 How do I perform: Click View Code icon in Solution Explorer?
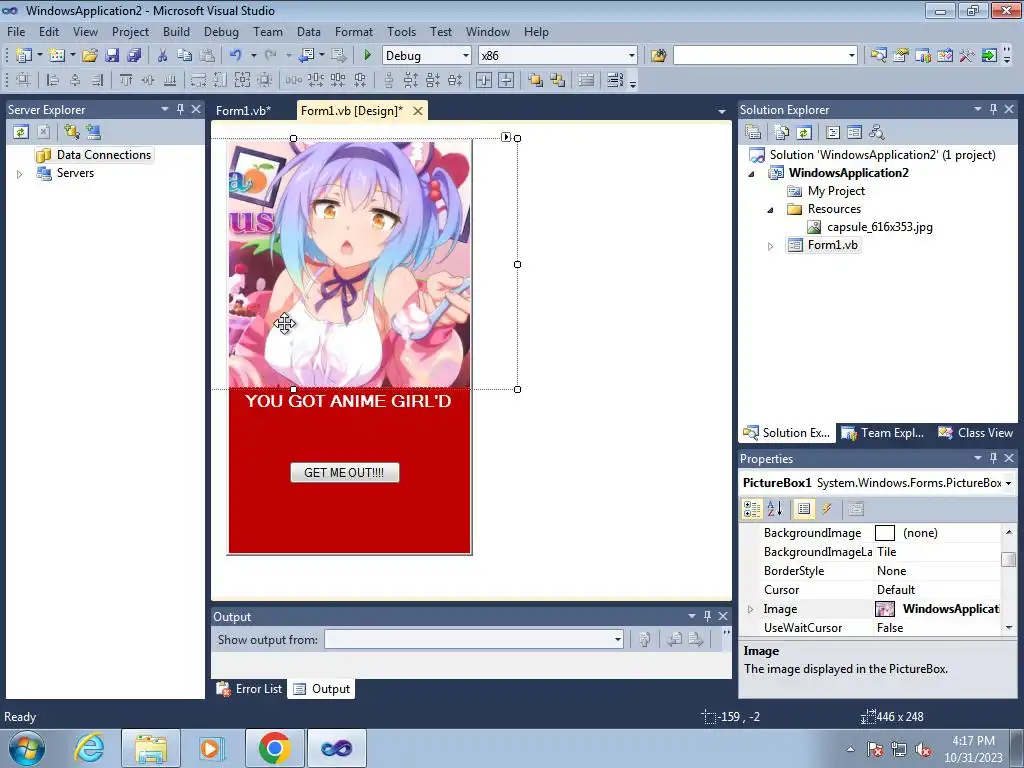click(x=833, y=132)
